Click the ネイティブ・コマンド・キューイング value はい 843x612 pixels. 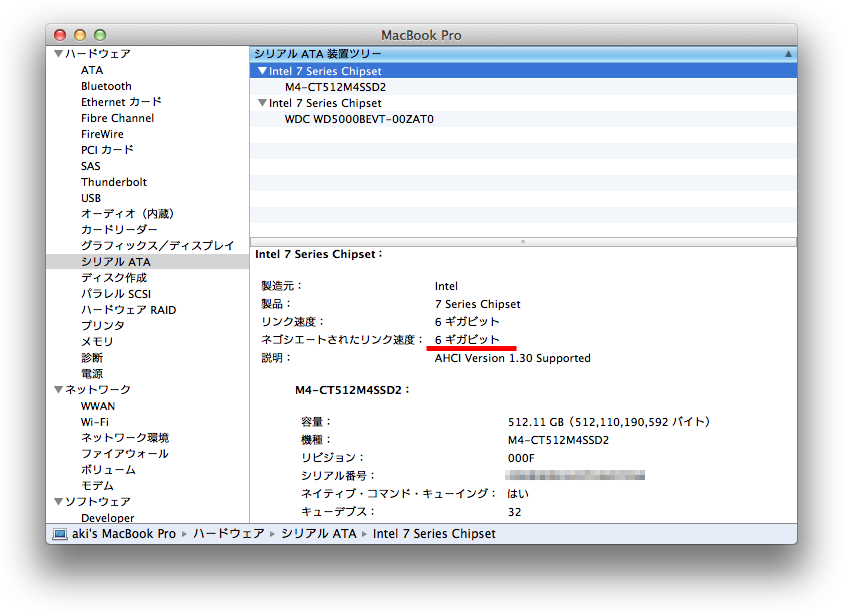click(518, 494)
